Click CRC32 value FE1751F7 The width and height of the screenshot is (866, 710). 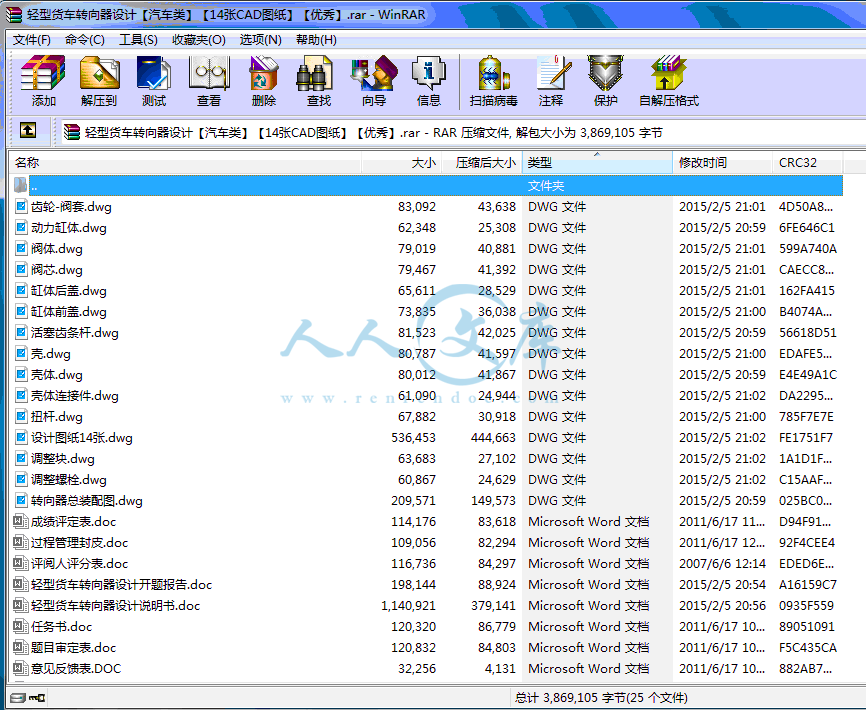click(x=806, y=438)
